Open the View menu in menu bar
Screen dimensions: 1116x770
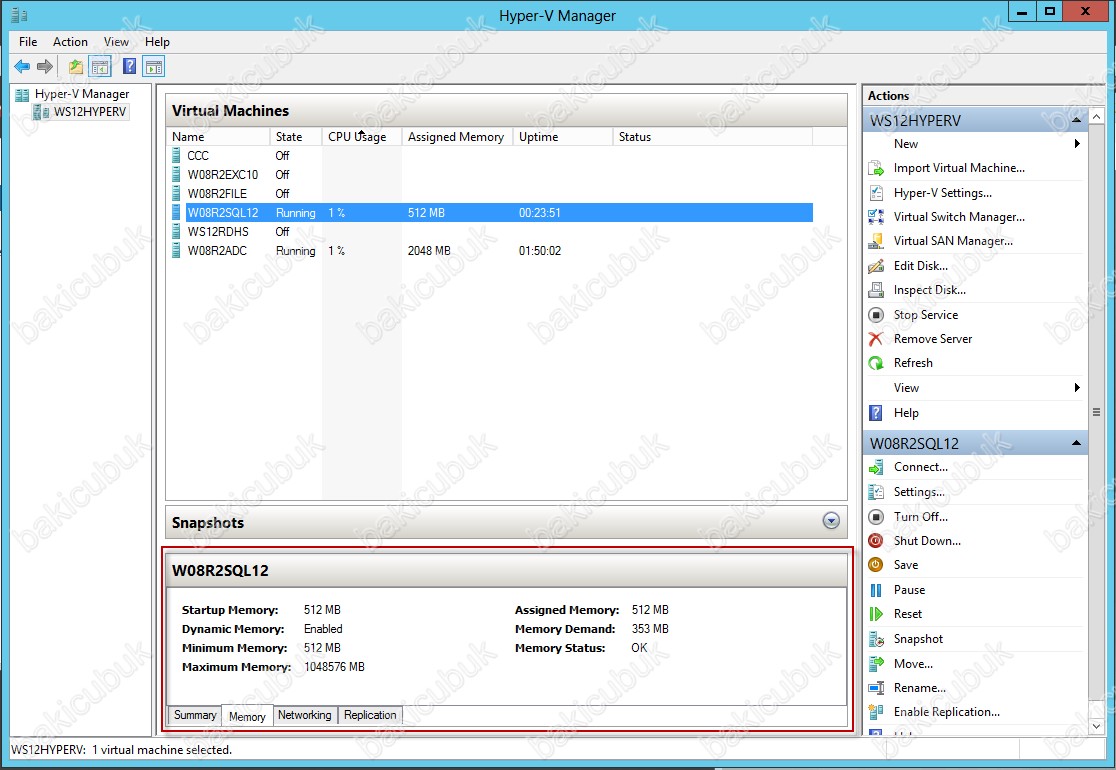point(116,42)
